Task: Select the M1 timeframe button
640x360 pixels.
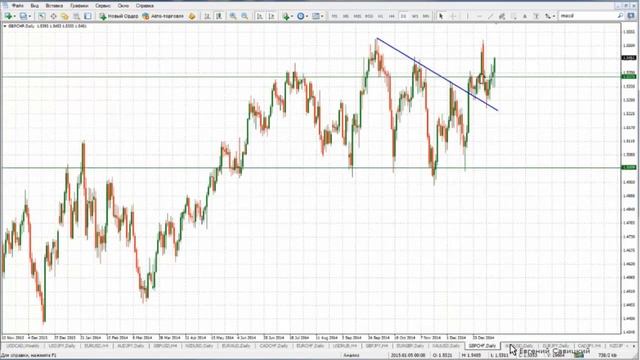Action: tap(334, 16)
